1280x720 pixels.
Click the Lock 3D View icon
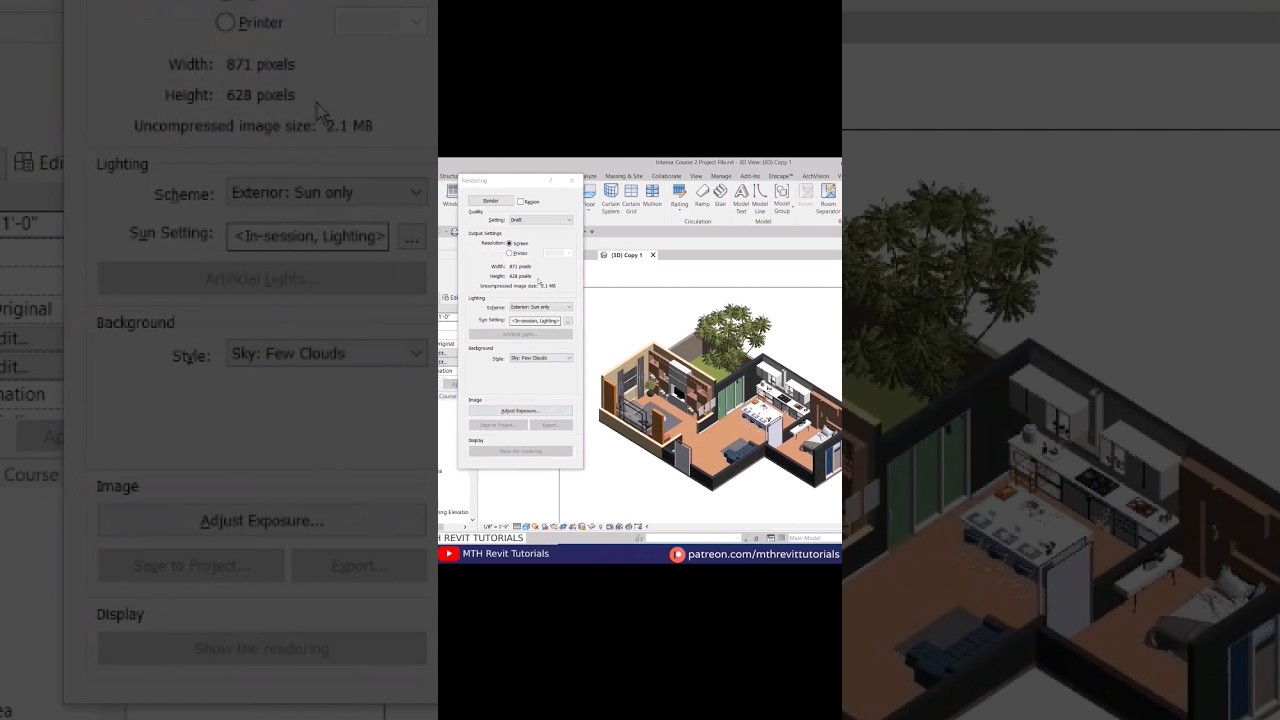582,527
